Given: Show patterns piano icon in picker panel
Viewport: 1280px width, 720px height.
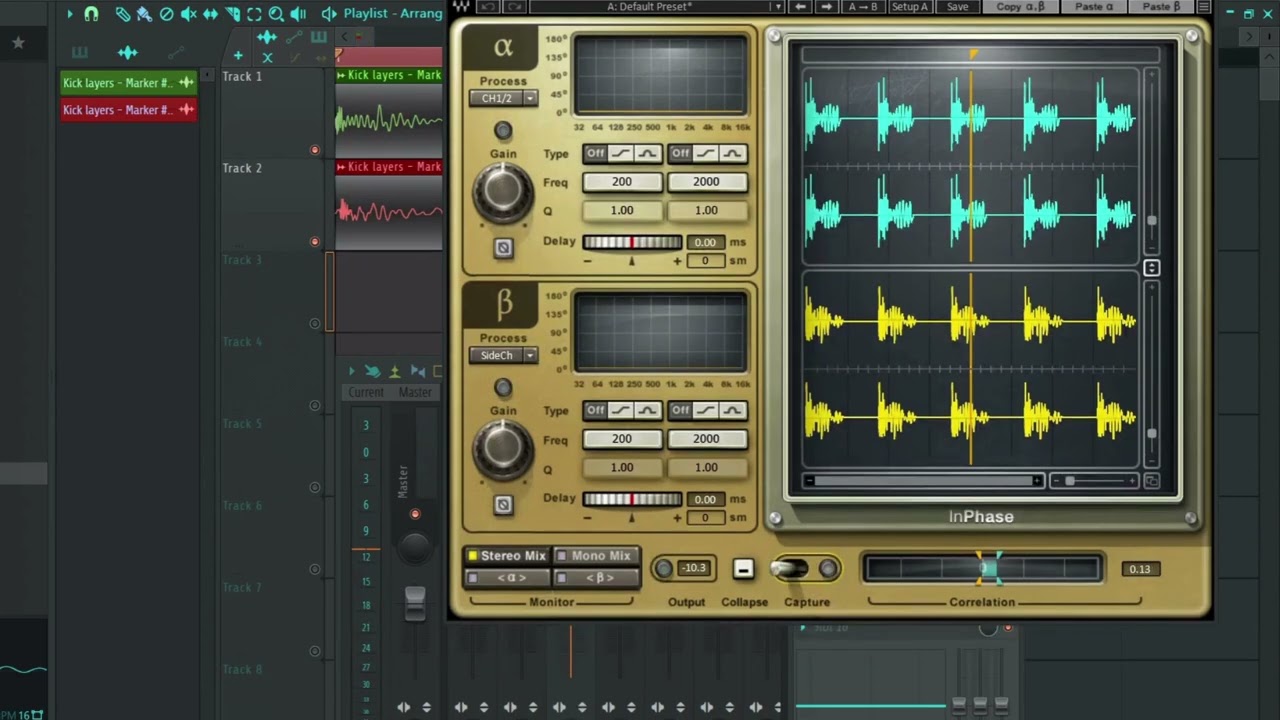Looking at the screenshot, I should pos(80,52).
